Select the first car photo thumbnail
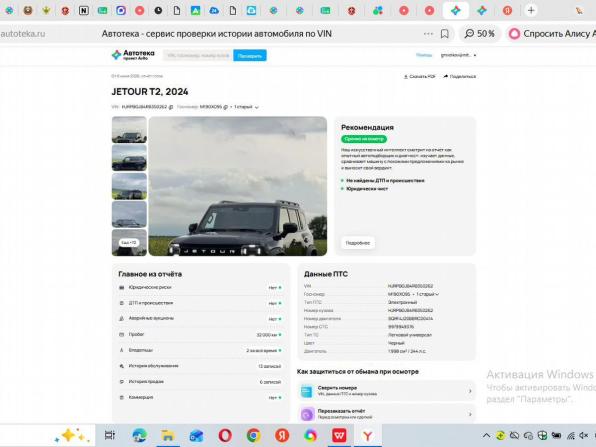The height and width of the screenshot is (447, 596). [x=129, y=130]
